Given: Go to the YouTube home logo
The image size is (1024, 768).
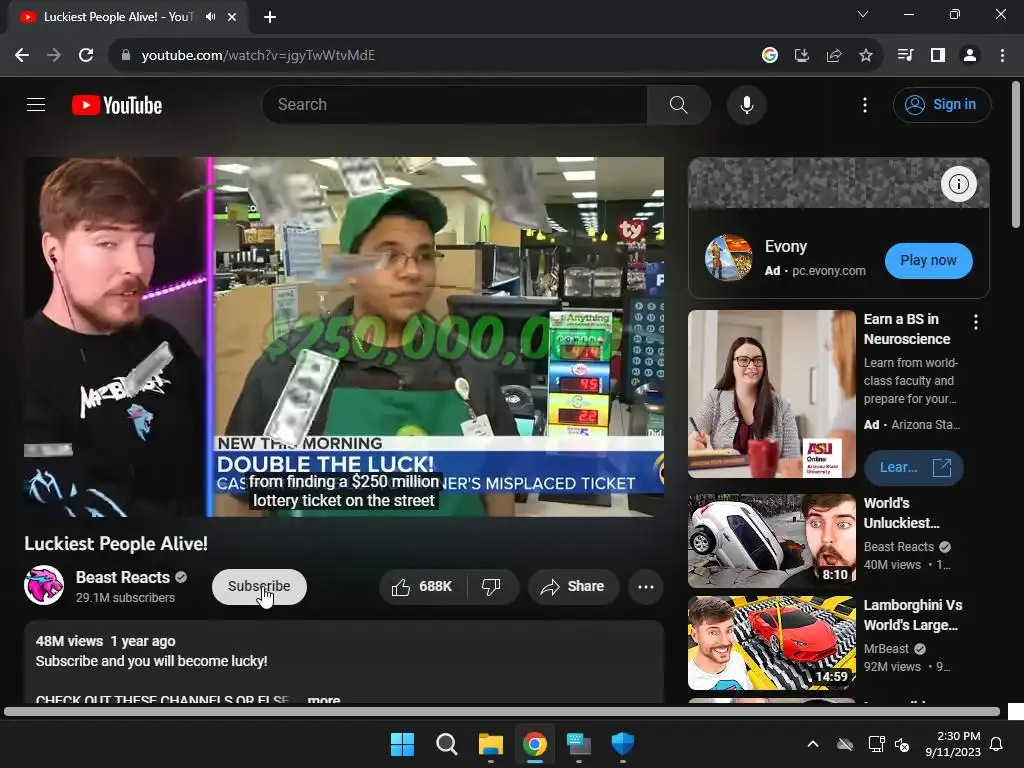Looking at the screenshot, I should [x=117, y=105].
